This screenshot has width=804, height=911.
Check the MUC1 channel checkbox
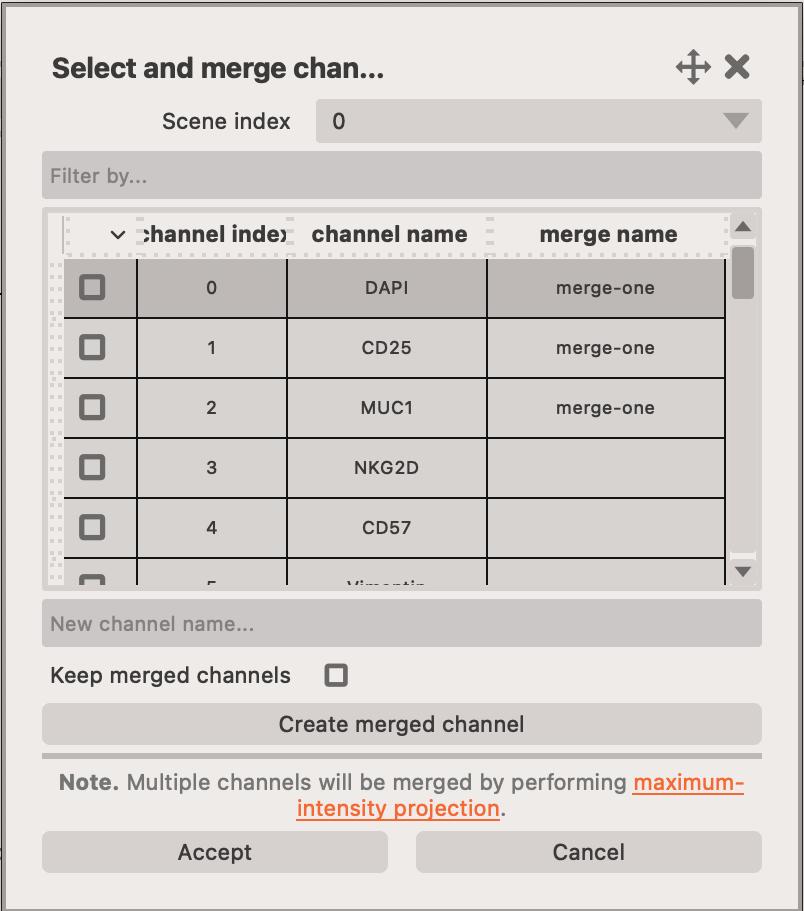[92, 408]
